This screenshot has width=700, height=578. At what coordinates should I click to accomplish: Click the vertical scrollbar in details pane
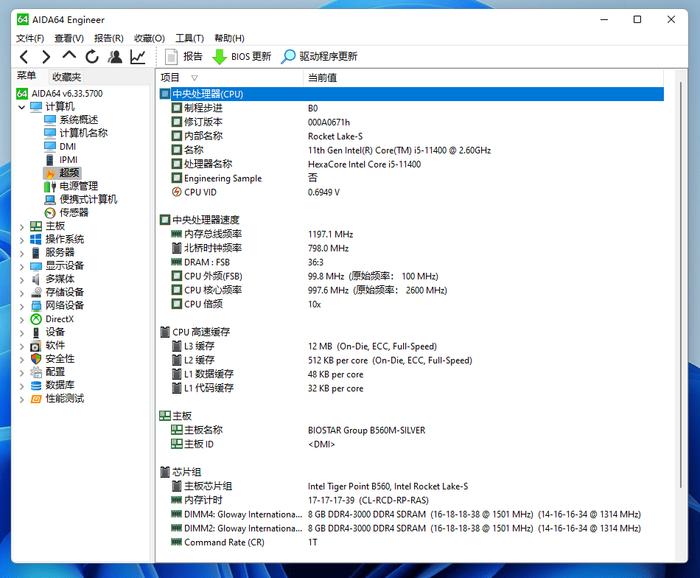[x=680, y=286]
